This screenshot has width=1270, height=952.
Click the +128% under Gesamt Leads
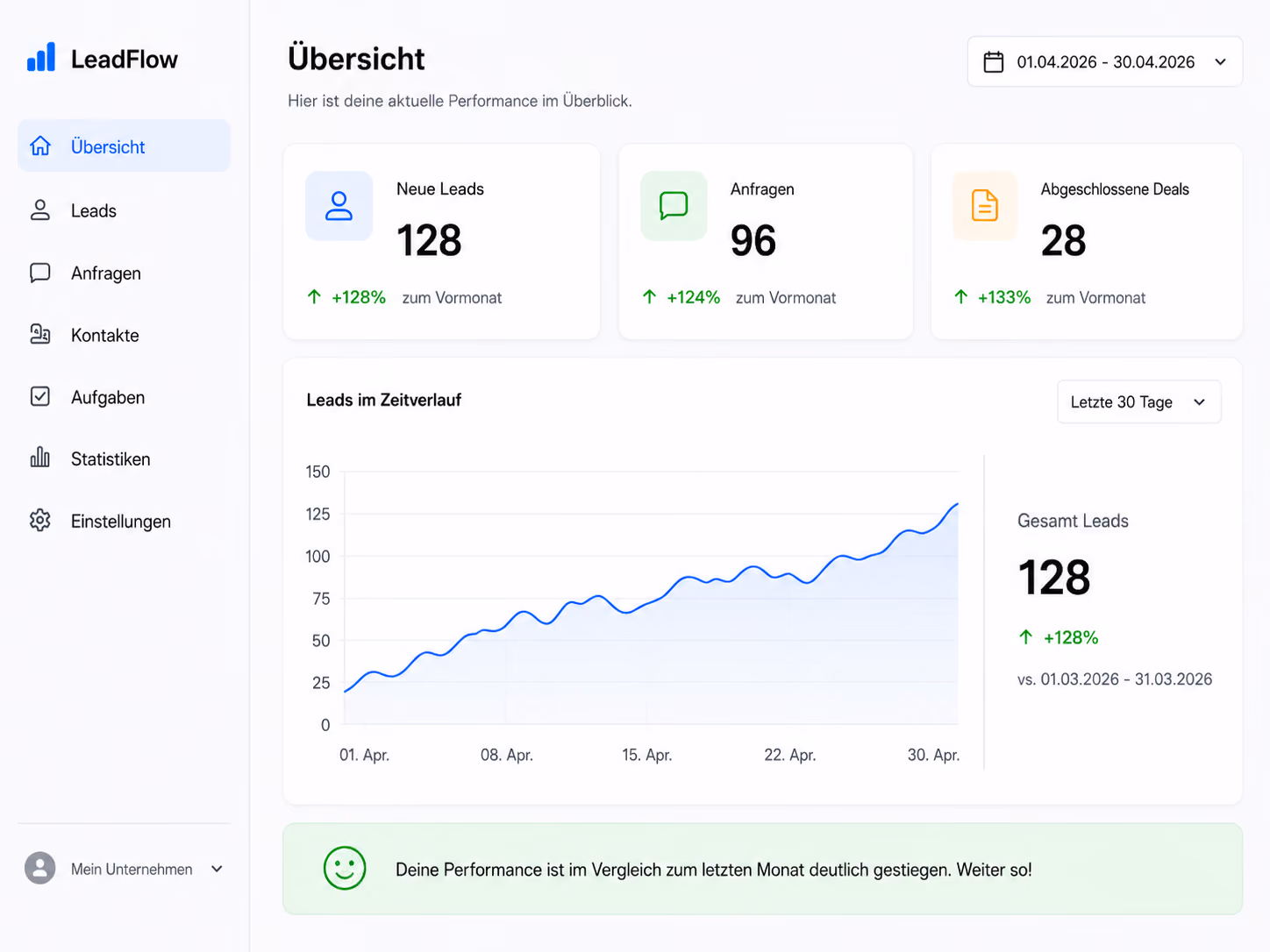(1071, 637)
